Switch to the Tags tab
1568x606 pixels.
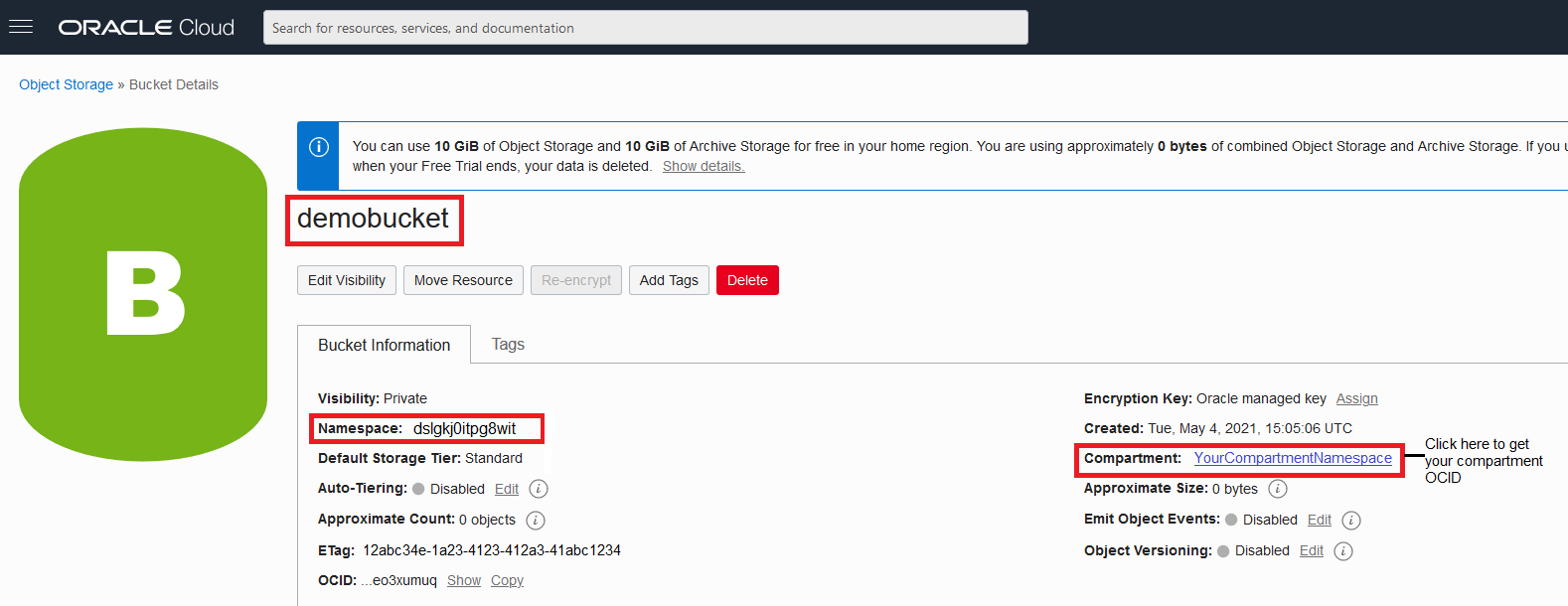tap(508, 345)
